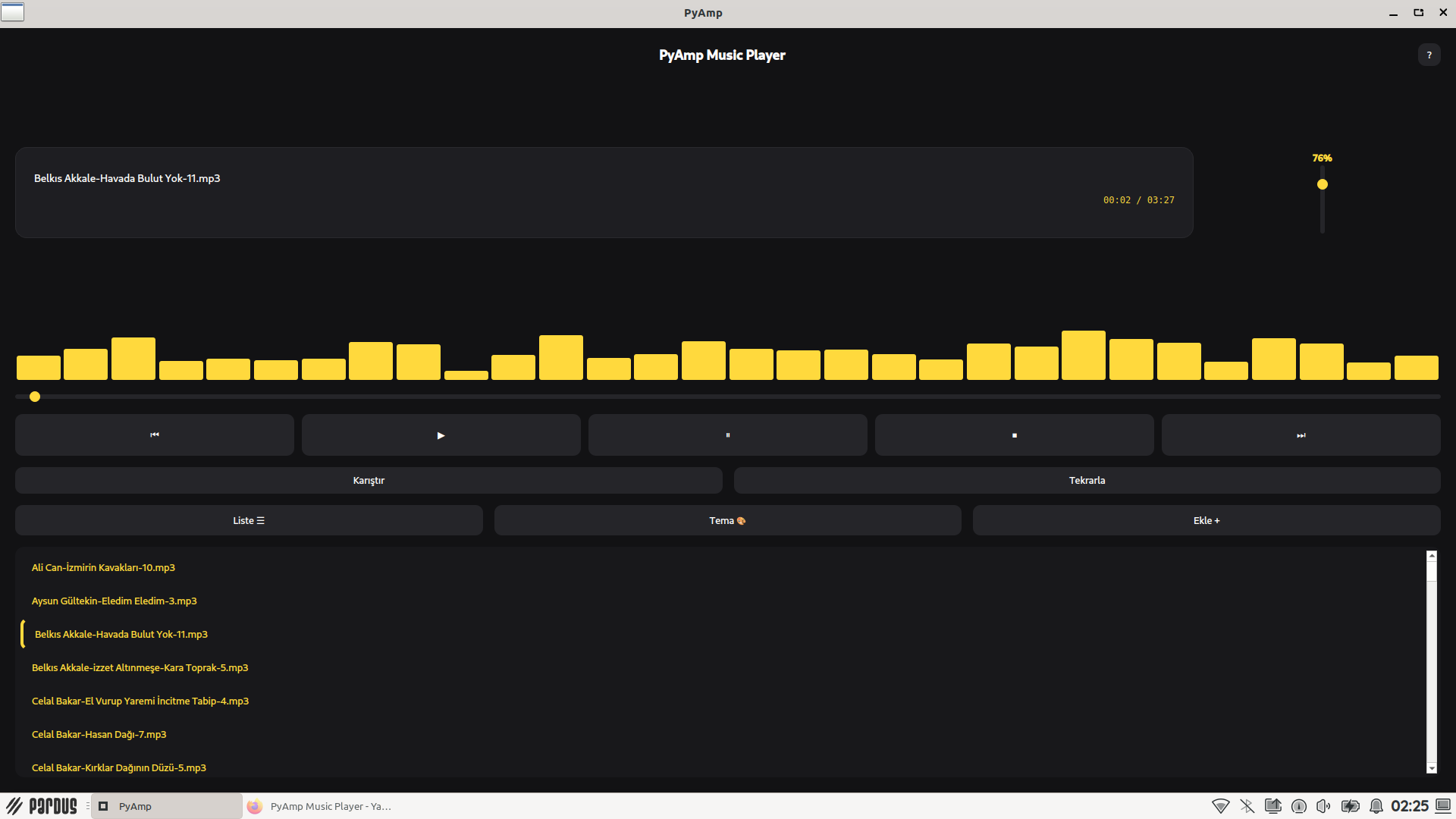Click the previous track button
Screen dimensions: 1456x819
(x=155, y=435)
